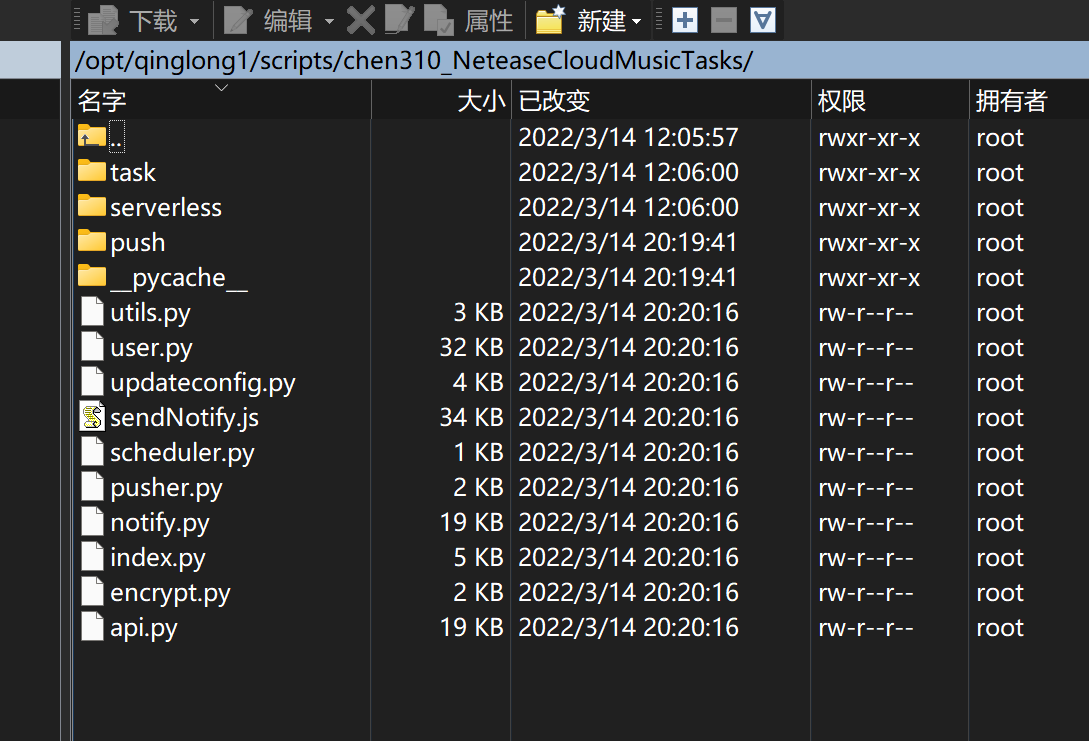Open the 编辑 dropdown arrow
The image size is (1089, 741).
330,19
